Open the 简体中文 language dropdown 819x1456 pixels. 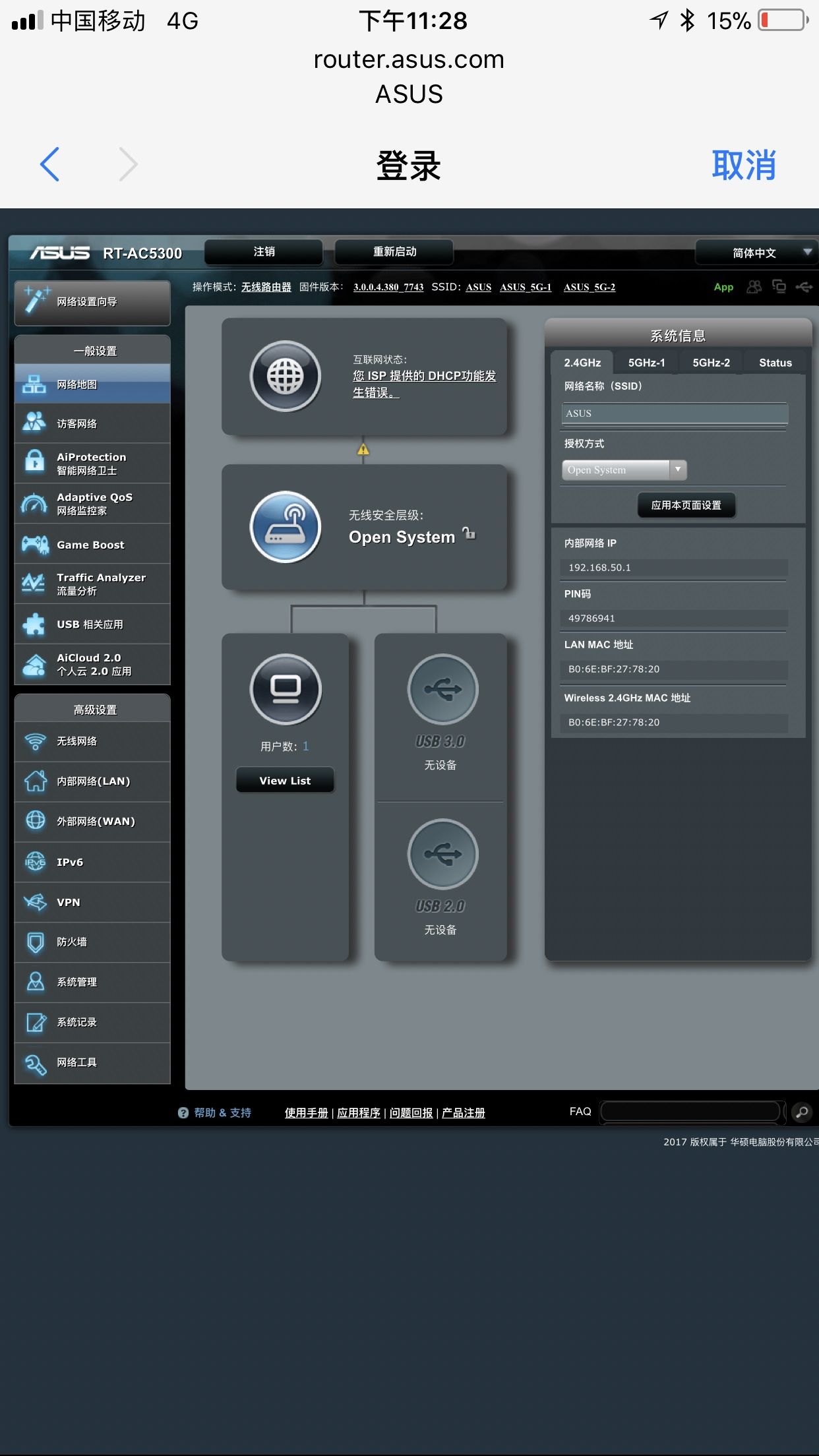(x=756, y=253)
